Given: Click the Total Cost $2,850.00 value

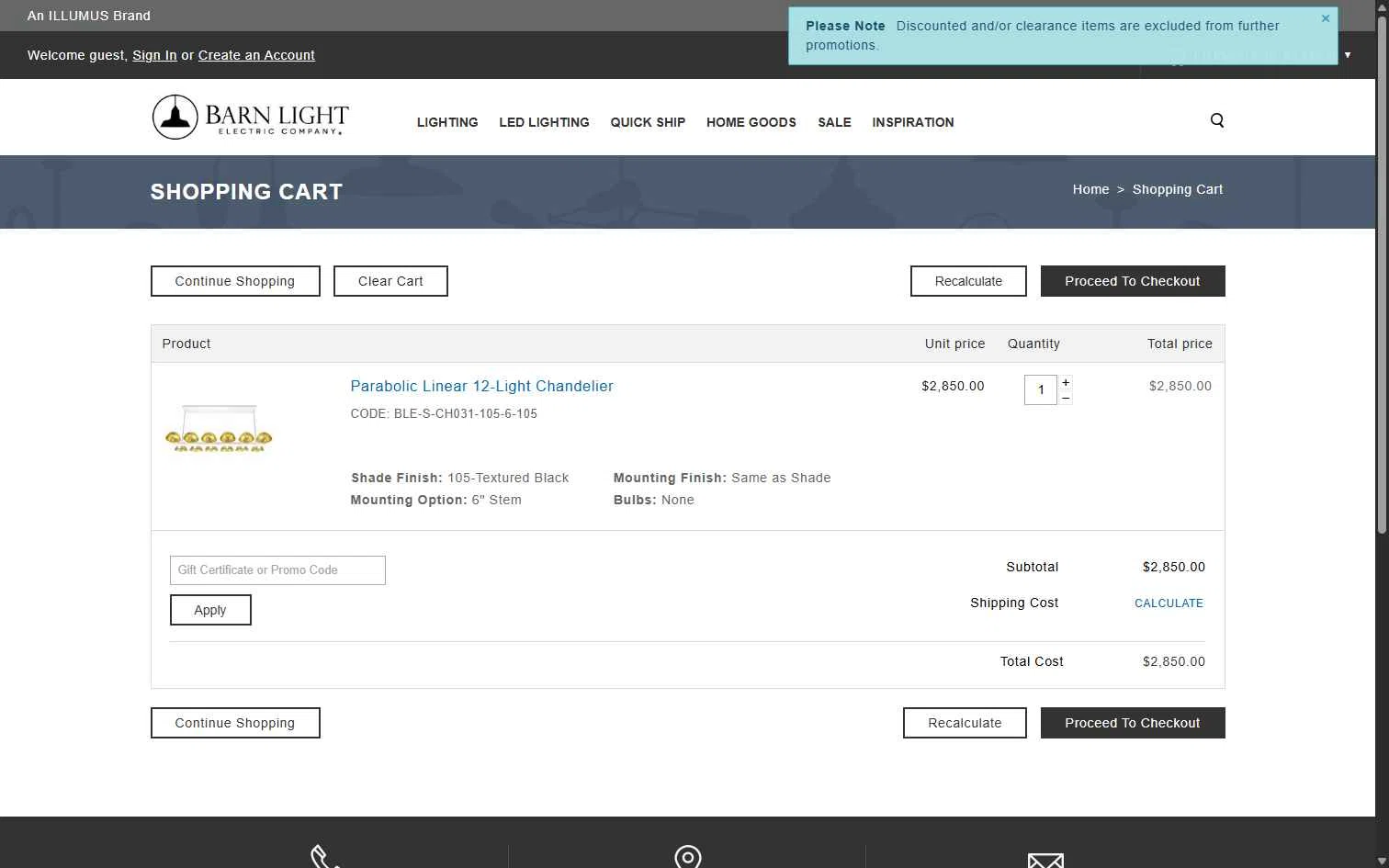Looking at the screenshot, I should pyautogui.click(x=1174, y=661).
